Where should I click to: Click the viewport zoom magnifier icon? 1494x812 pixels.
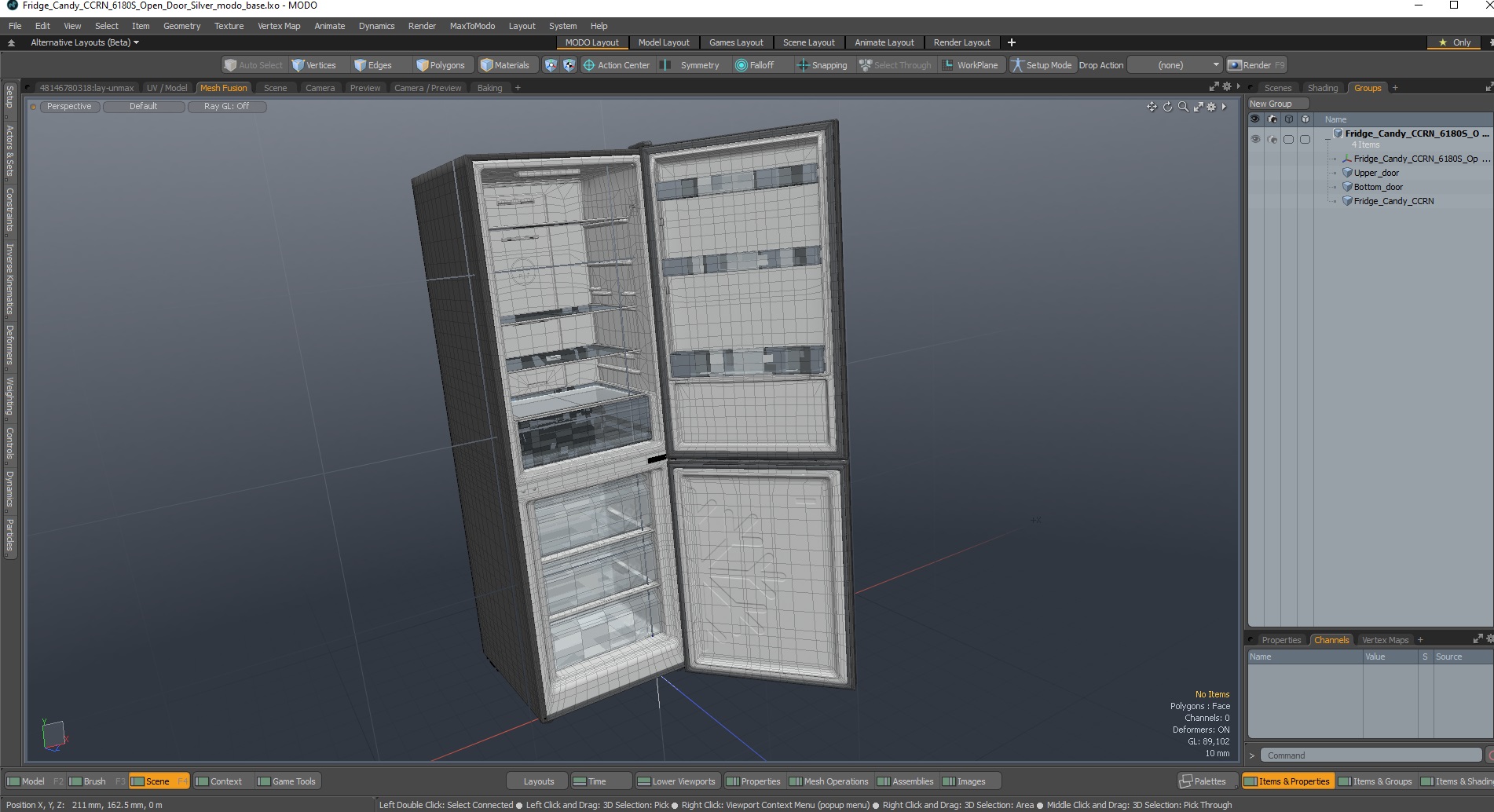coord(1183,107)
